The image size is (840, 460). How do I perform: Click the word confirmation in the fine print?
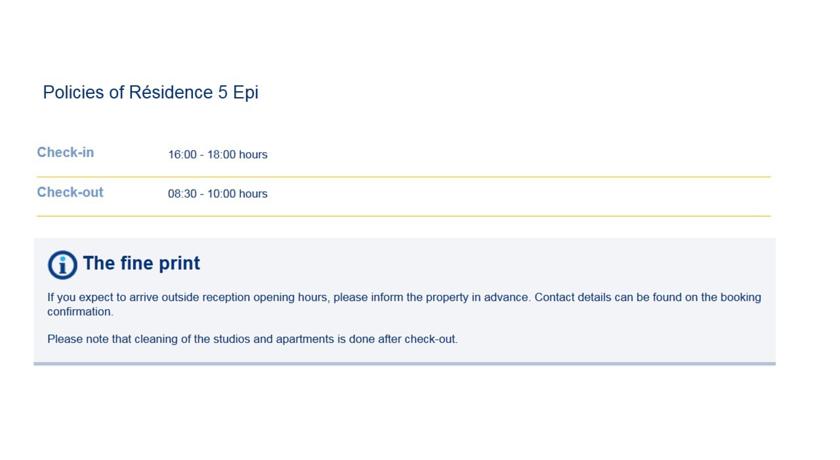coord(80,312)
